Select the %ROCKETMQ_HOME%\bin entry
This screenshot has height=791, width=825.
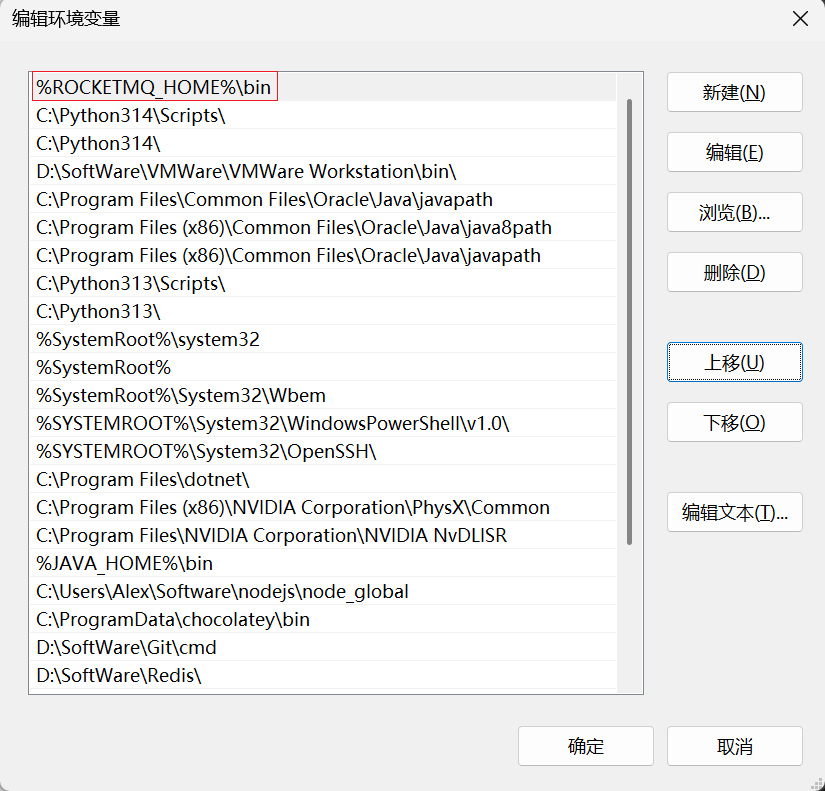click(x=154, y=87)
